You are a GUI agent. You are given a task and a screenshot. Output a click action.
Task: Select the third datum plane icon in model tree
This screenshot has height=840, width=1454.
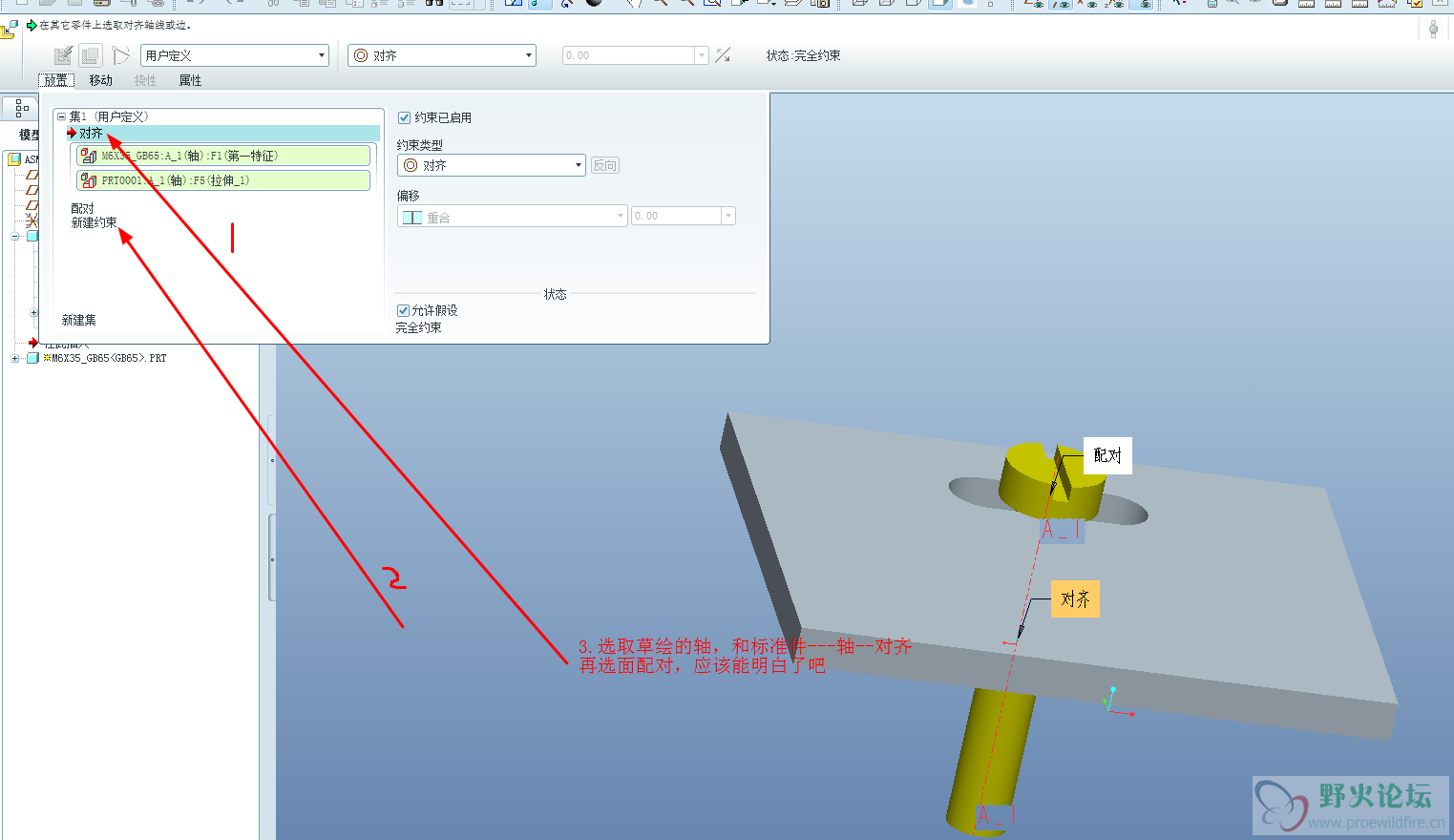tap(32, 205)
